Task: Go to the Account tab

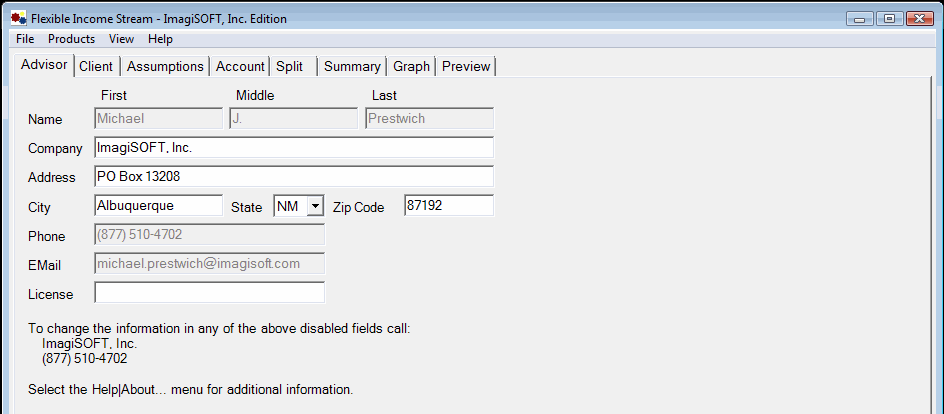Action: tap(240, 67)
